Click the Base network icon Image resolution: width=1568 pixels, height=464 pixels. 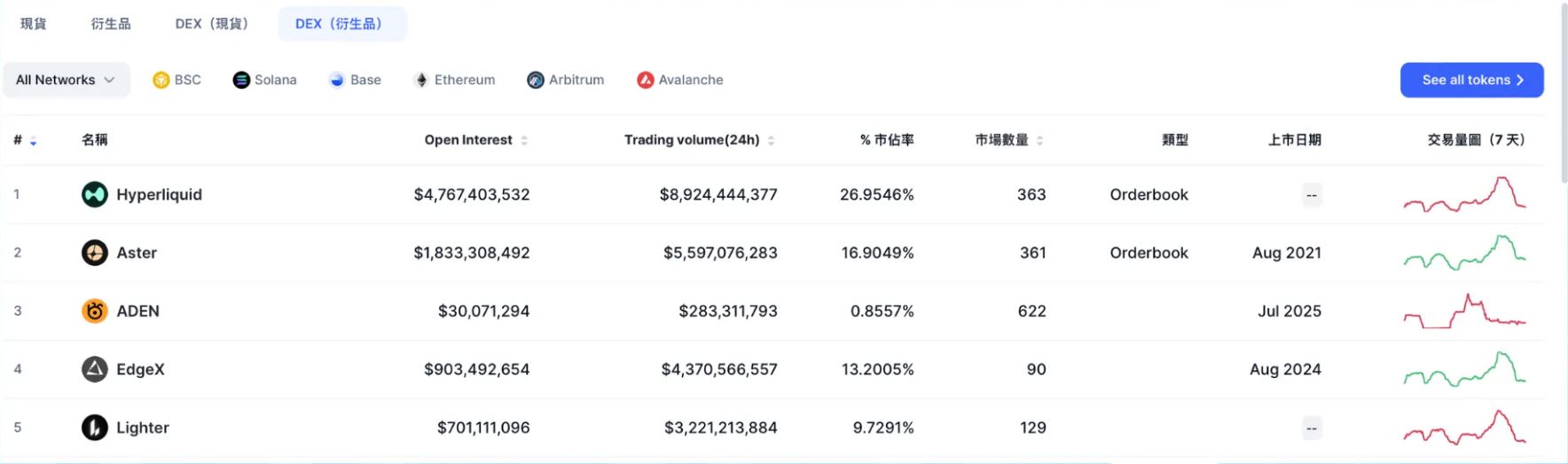(x=337, y=80)
